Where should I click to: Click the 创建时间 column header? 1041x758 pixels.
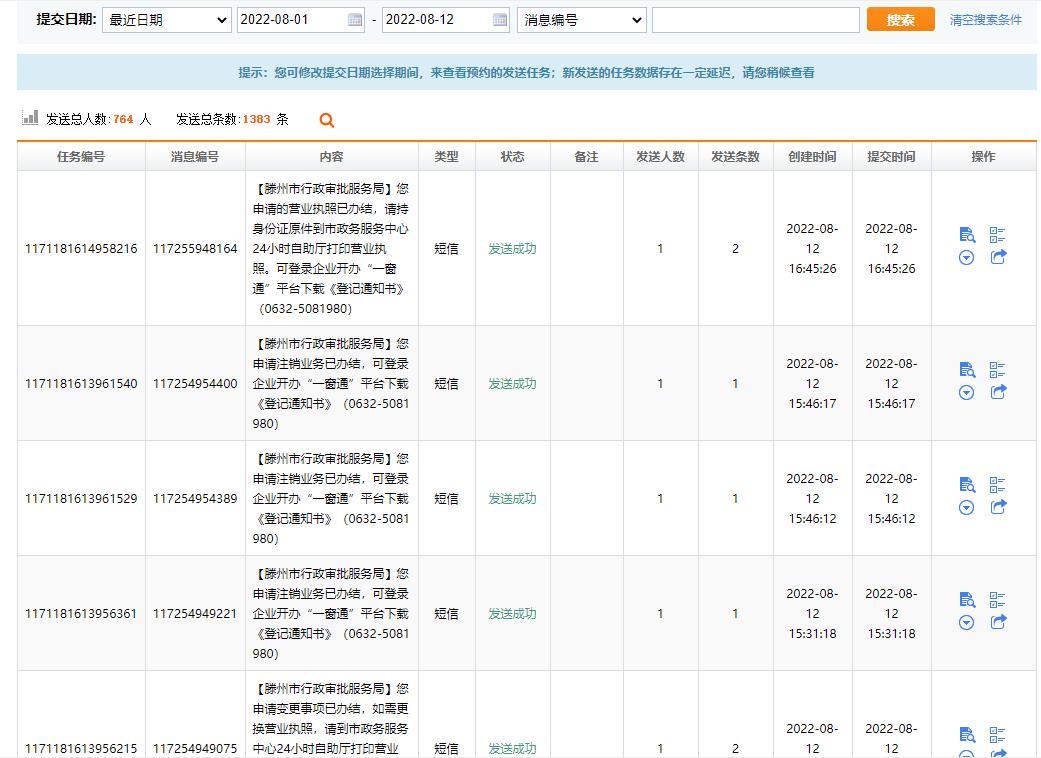pos(813,157)
